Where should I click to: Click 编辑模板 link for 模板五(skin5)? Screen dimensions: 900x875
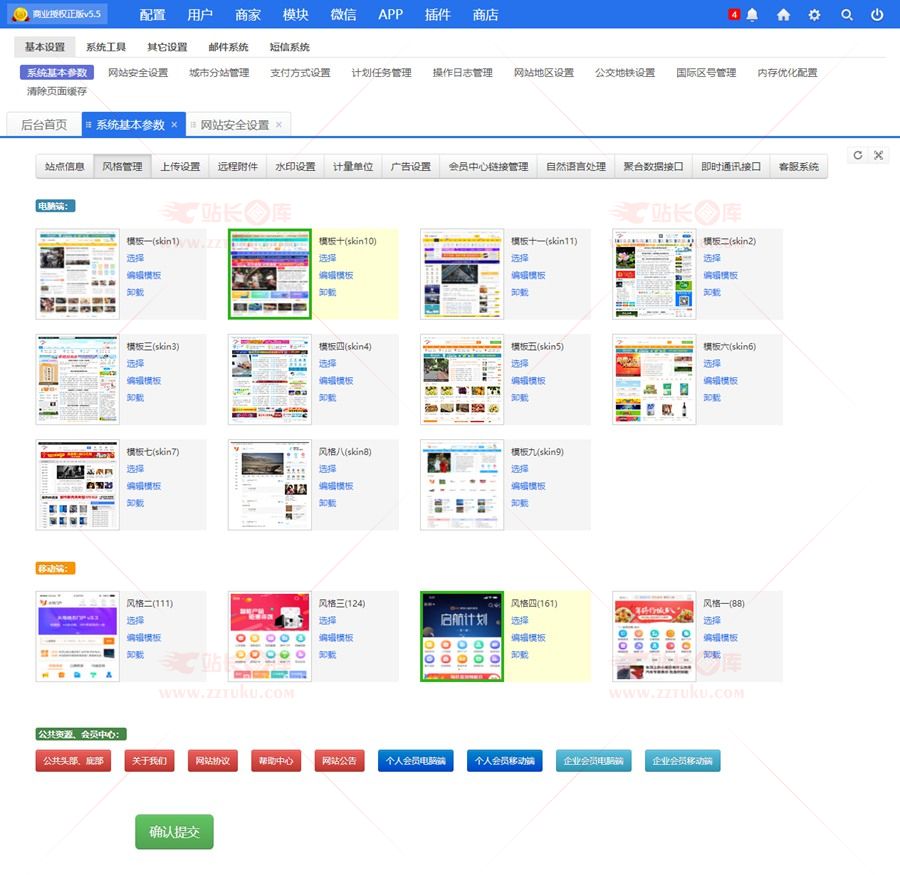(x=528, y=381)
